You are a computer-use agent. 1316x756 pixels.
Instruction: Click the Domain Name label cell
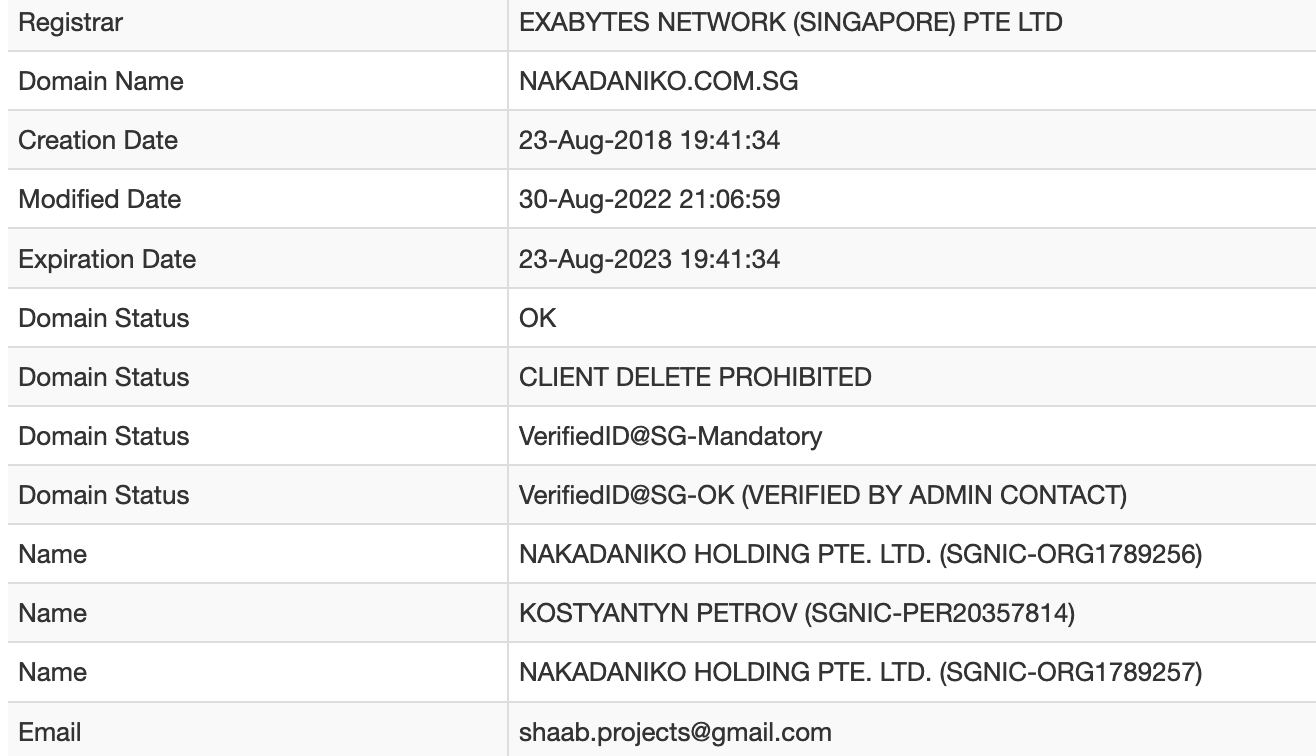101,81
